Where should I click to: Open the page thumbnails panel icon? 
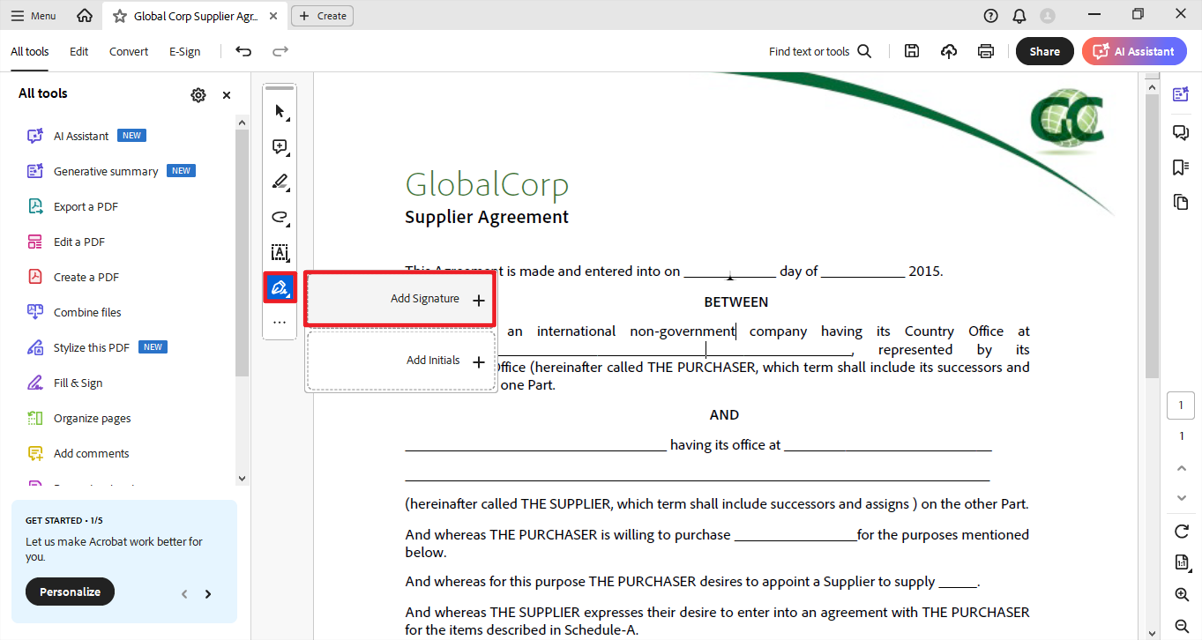click(1181, 202)
